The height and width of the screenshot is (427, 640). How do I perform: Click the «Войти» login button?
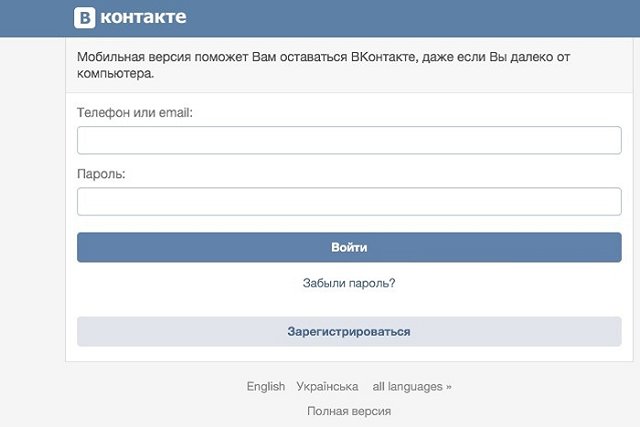pos(349,247)
